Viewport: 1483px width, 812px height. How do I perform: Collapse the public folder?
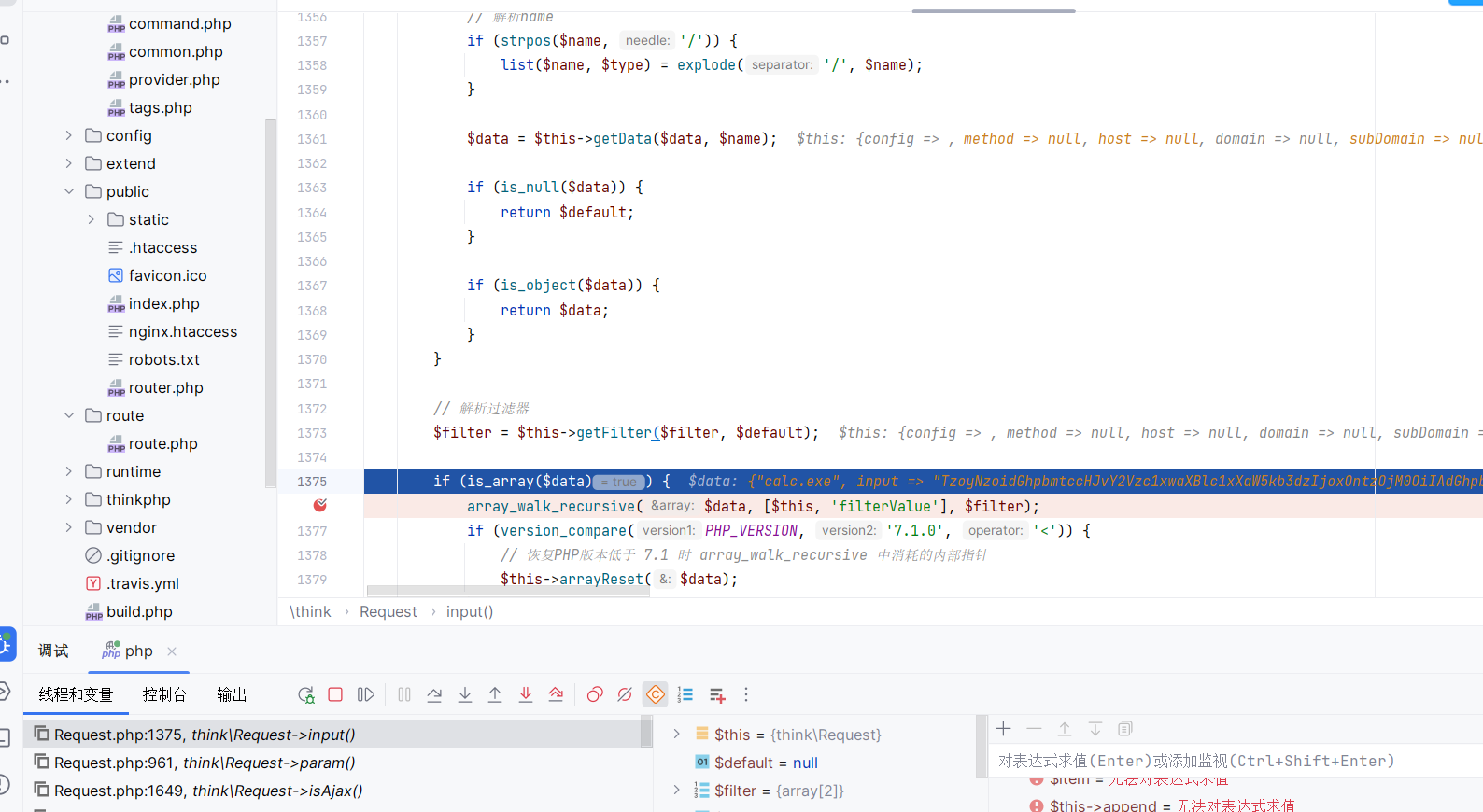pyautogui.click(x=68, y=191)
